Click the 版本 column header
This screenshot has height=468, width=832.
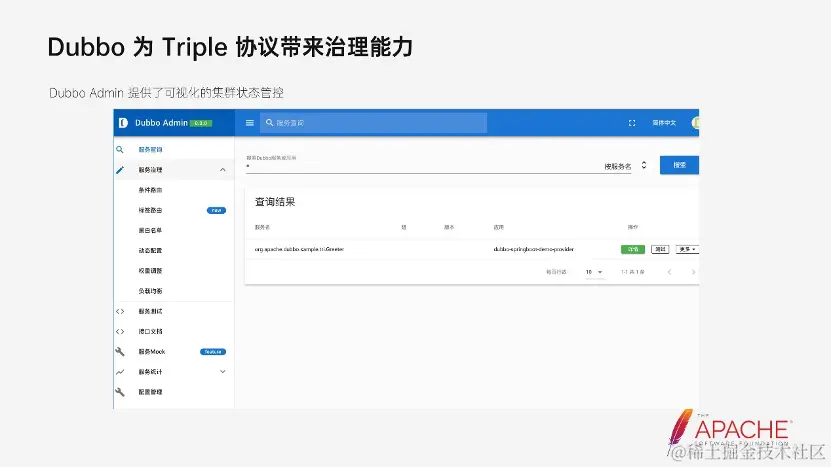tap(449, 228)
